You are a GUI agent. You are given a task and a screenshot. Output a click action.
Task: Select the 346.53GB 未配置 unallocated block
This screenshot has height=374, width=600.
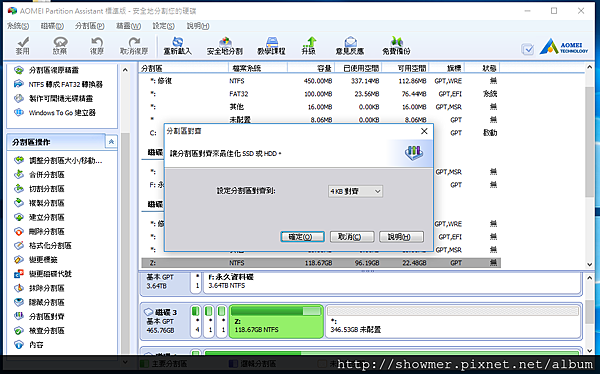453,322
